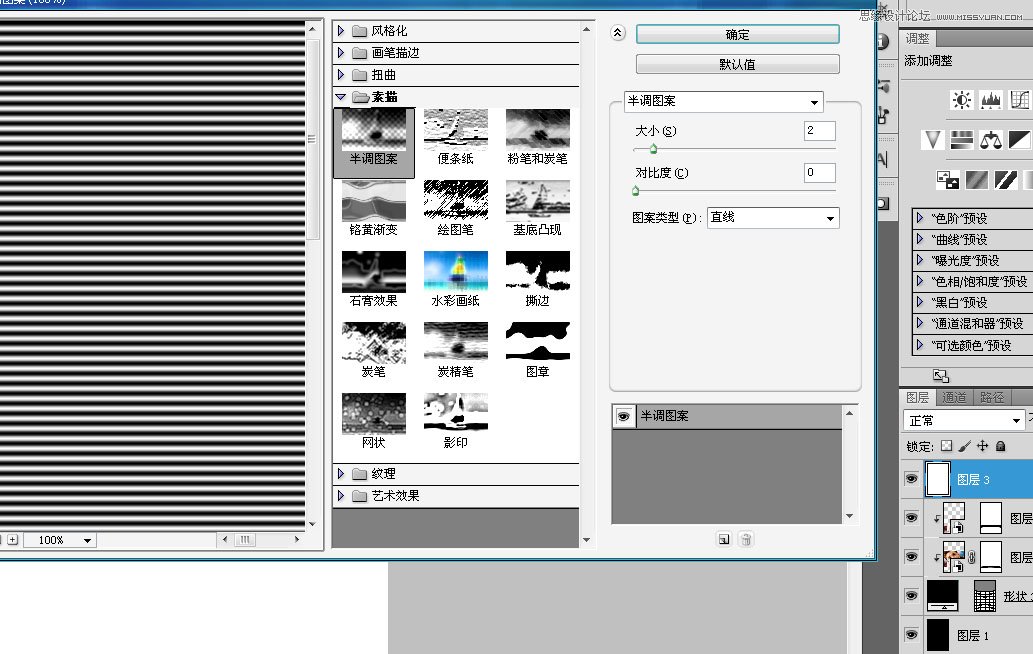The image size is (1033, 654).
Task: Select the 撕边 filter thumbnail
Action: coord(538,280)
